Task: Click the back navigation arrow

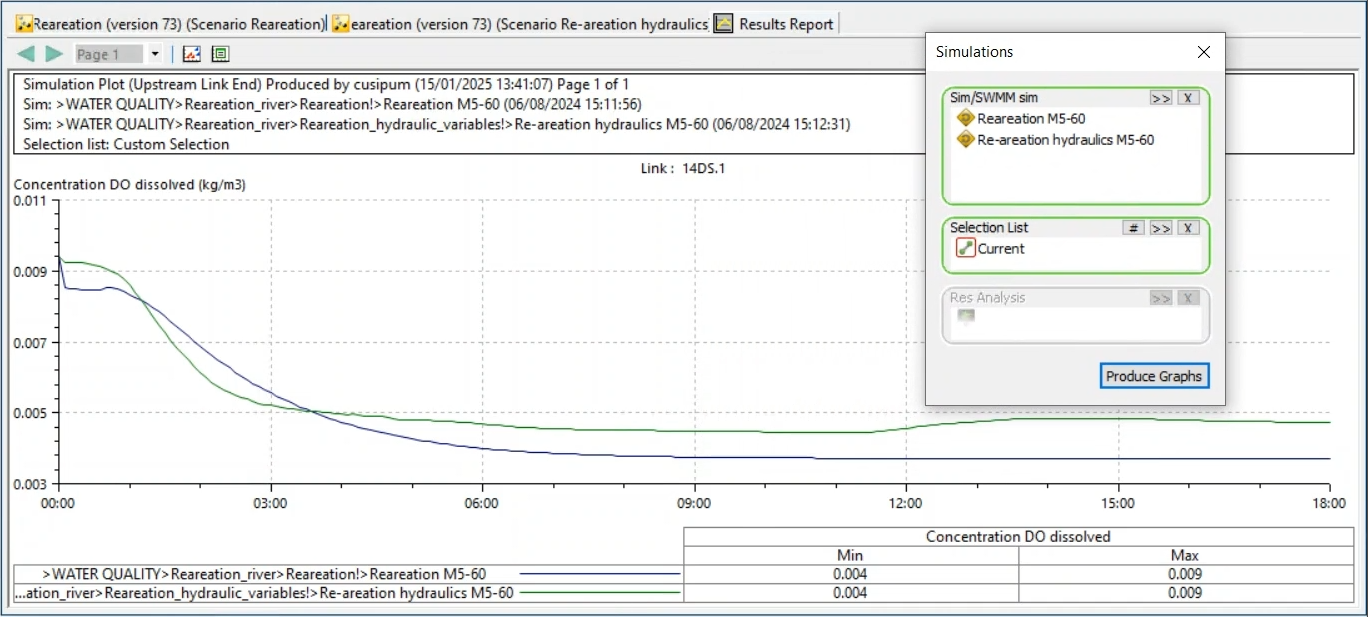Action: [25, 53]
